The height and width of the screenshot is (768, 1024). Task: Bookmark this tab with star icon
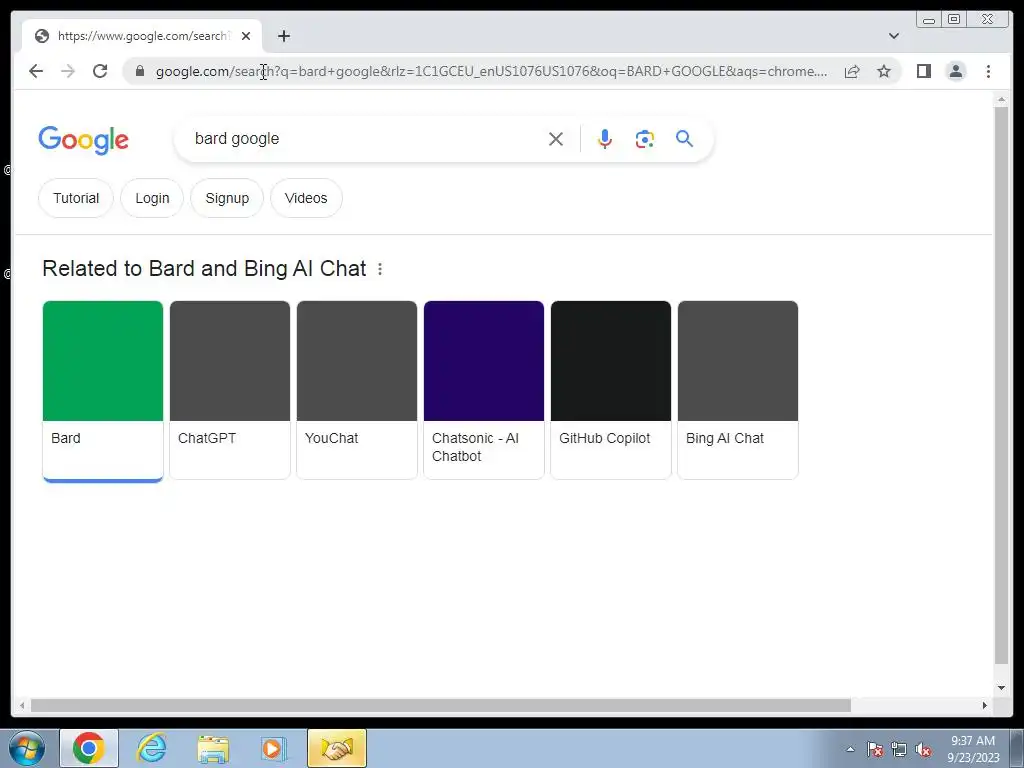[x=884, y=71]
